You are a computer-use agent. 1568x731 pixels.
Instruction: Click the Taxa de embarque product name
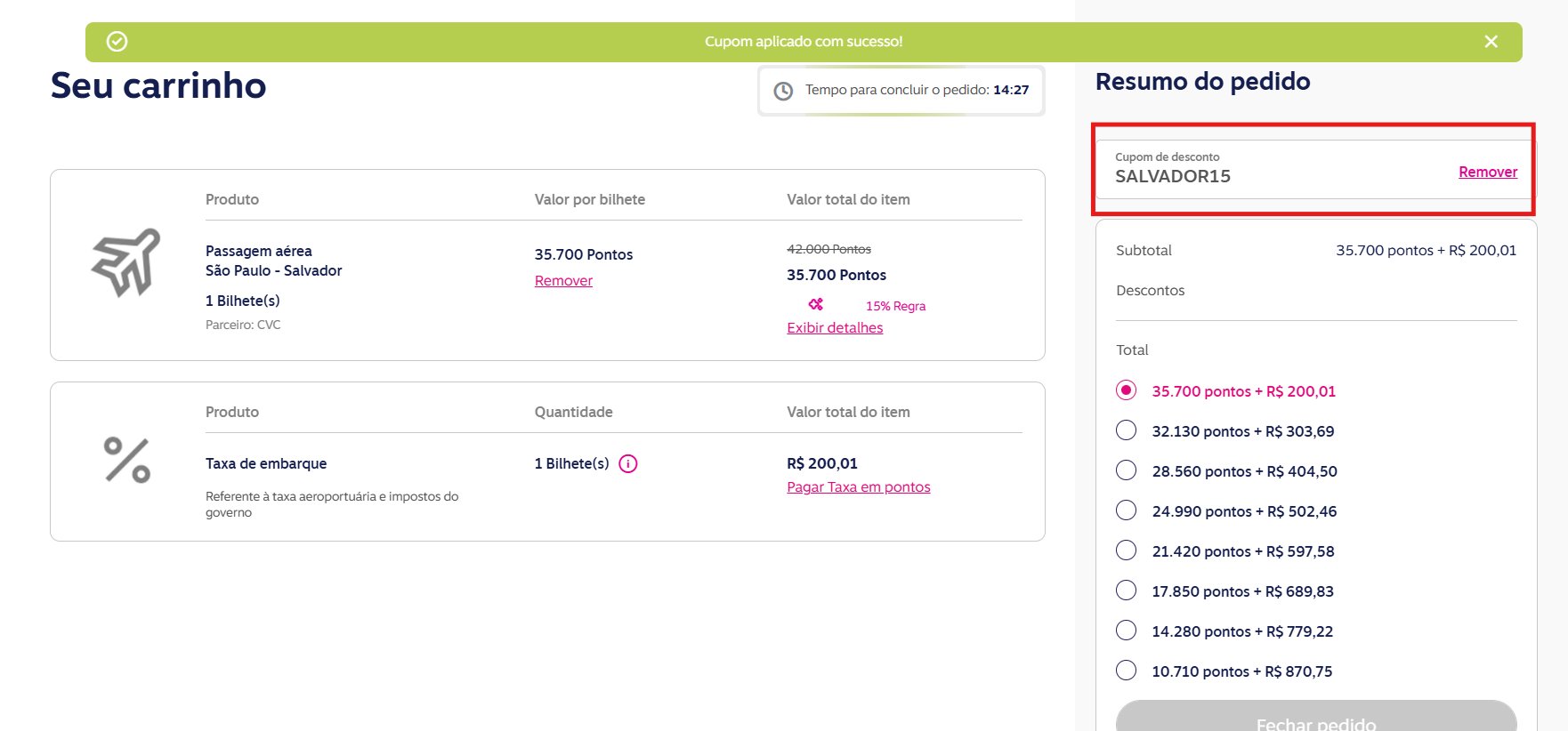coord(266,463)
